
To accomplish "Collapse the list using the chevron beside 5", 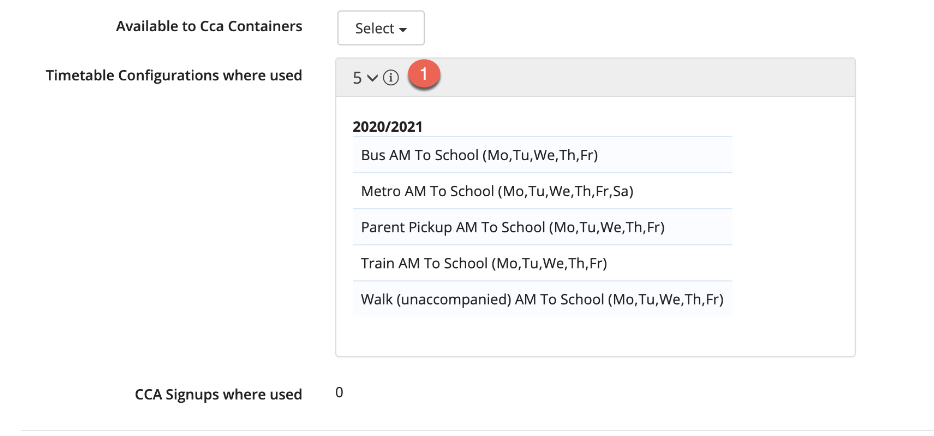I will pos(373,77).
